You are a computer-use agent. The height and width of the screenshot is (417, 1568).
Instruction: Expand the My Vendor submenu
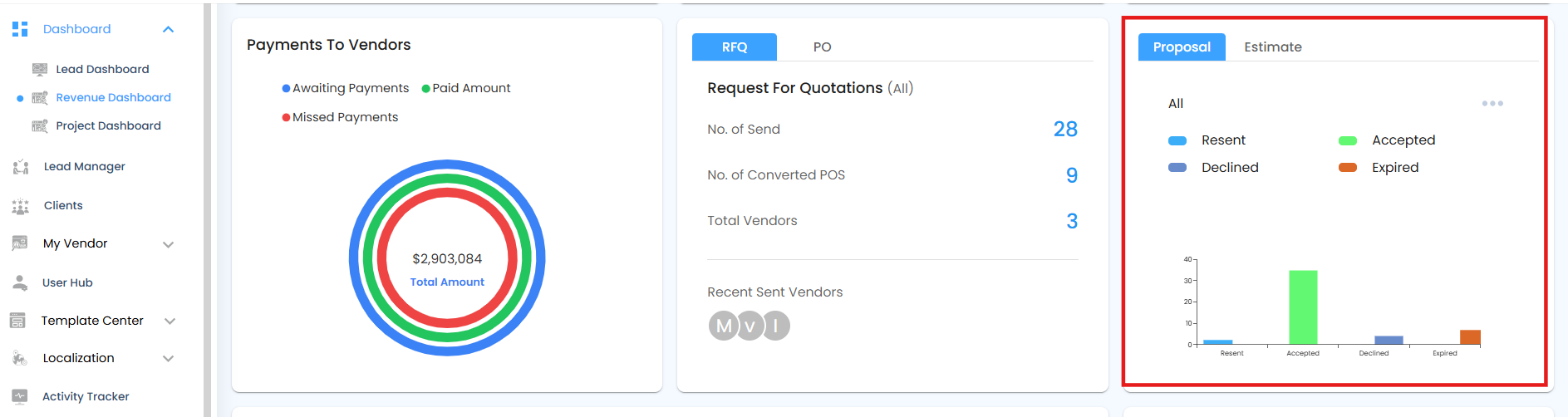[x=169, y=244]
